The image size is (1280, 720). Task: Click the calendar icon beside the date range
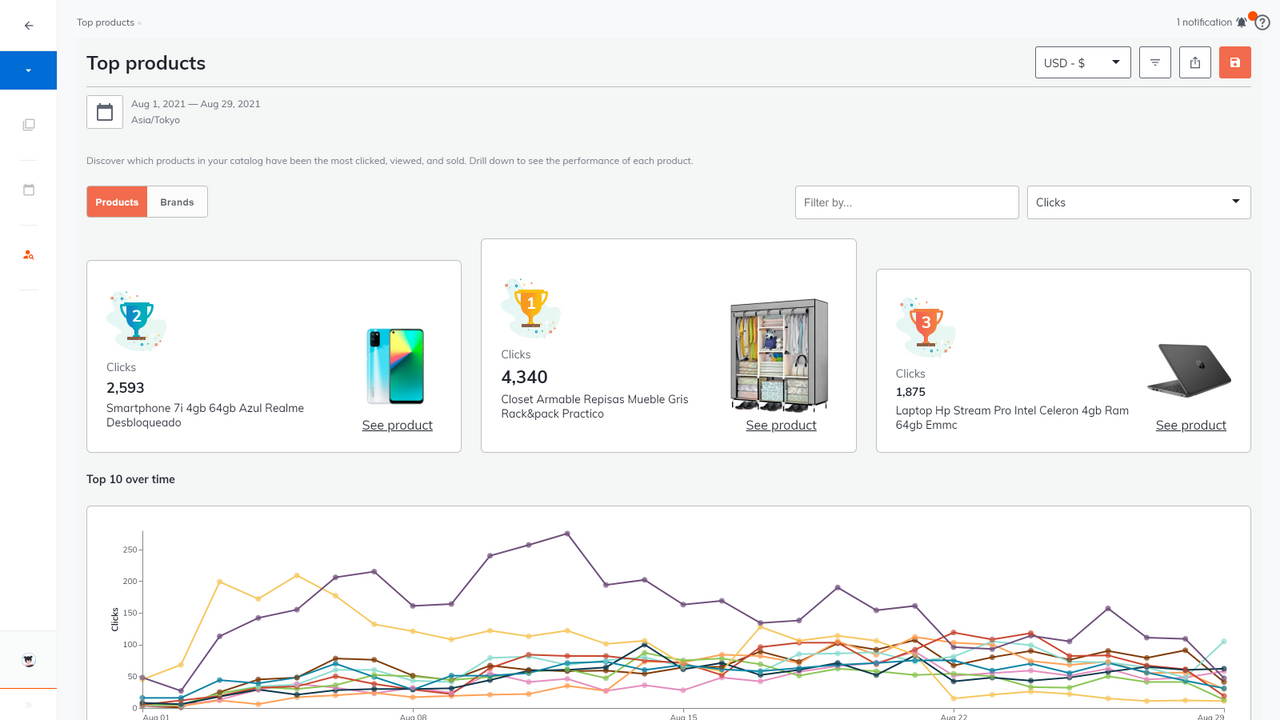104,111
